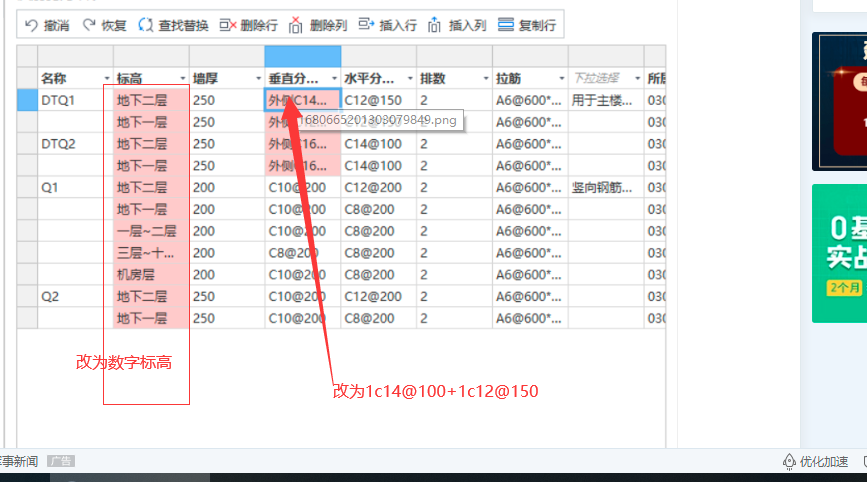Select the 三层~十... elevation cell

[x=151, y=253]
